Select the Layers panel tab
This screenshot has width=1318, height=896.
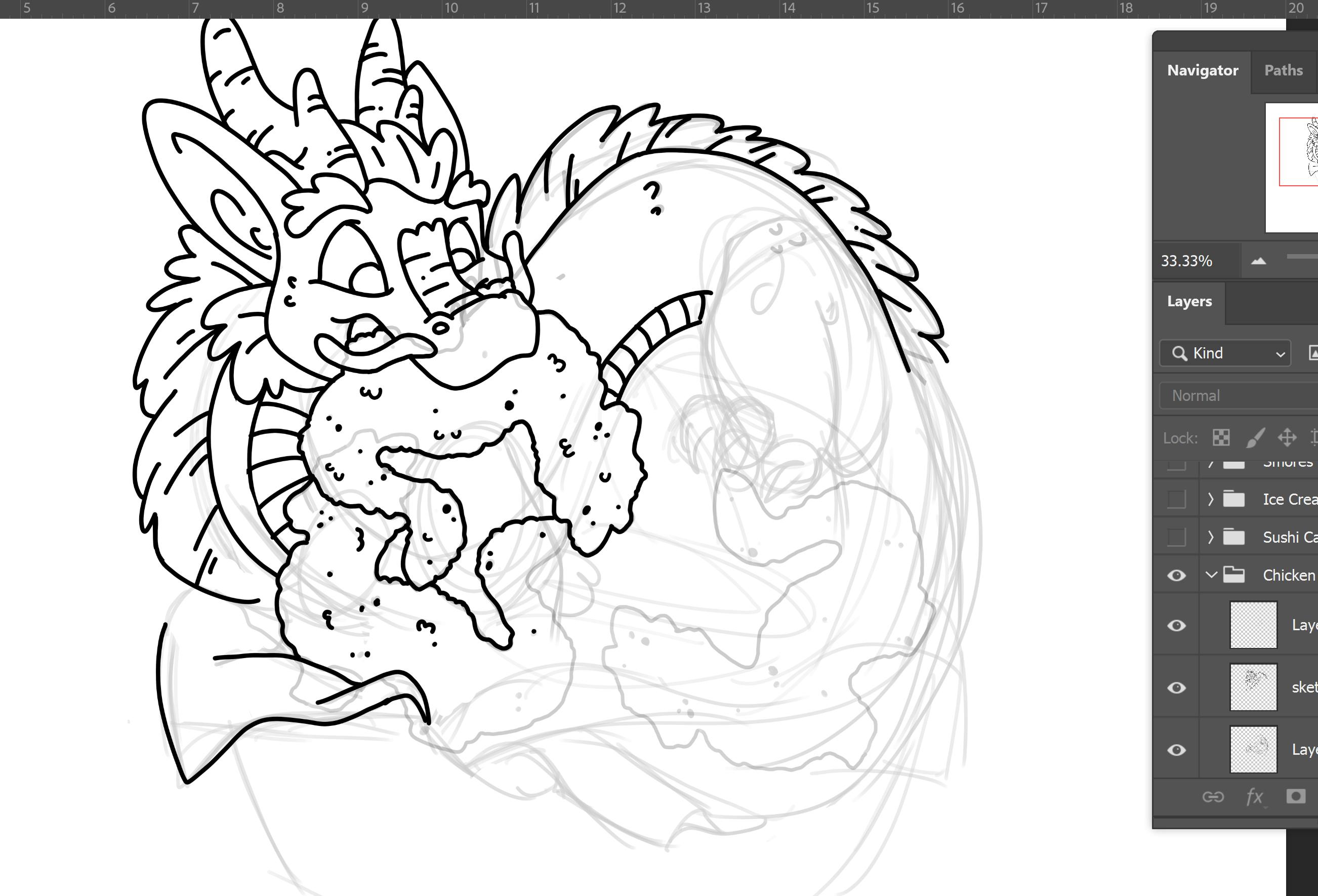click(1189, 301)
